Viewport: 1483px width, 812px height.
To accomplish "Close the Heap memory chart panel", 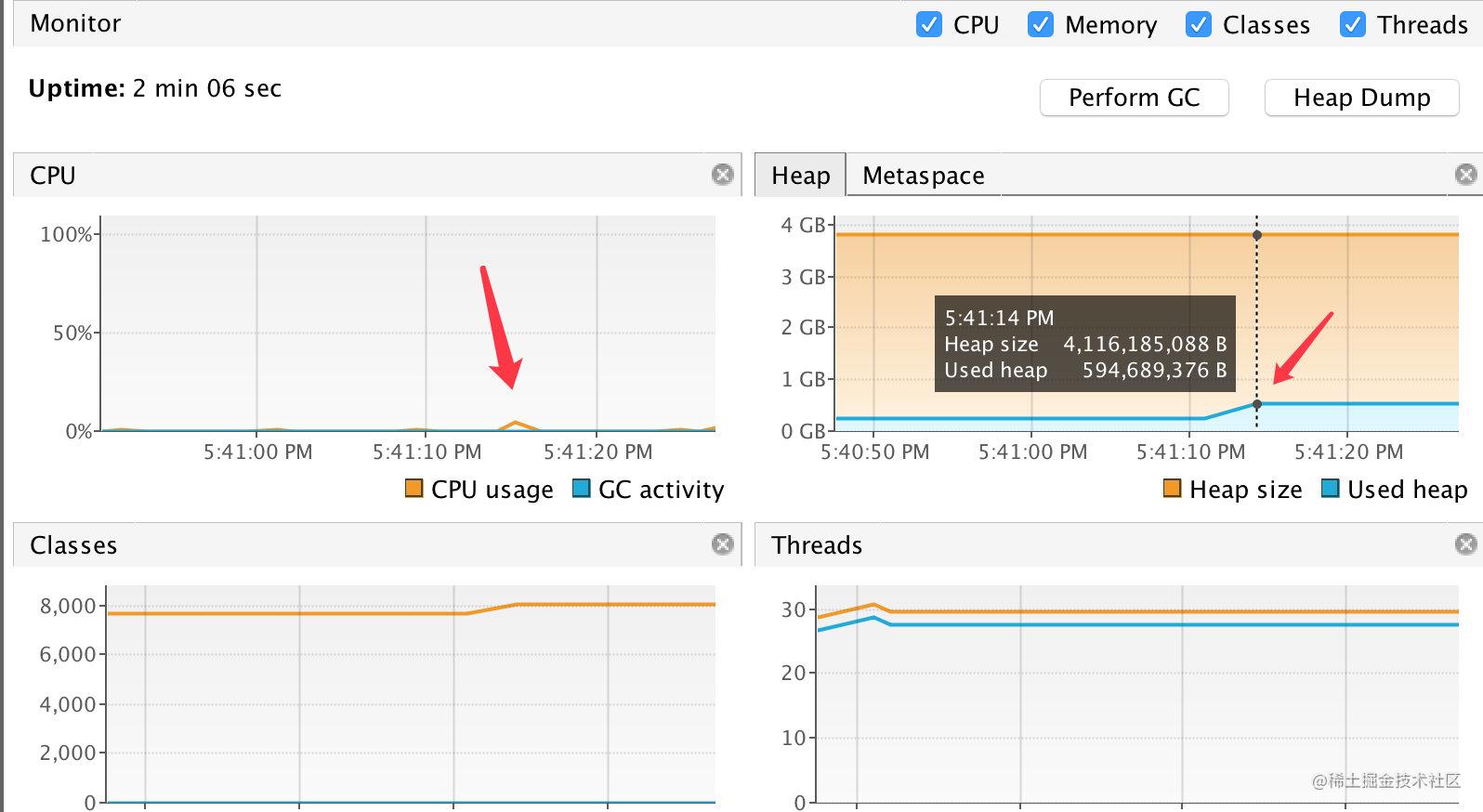I will pos(1465,175).
